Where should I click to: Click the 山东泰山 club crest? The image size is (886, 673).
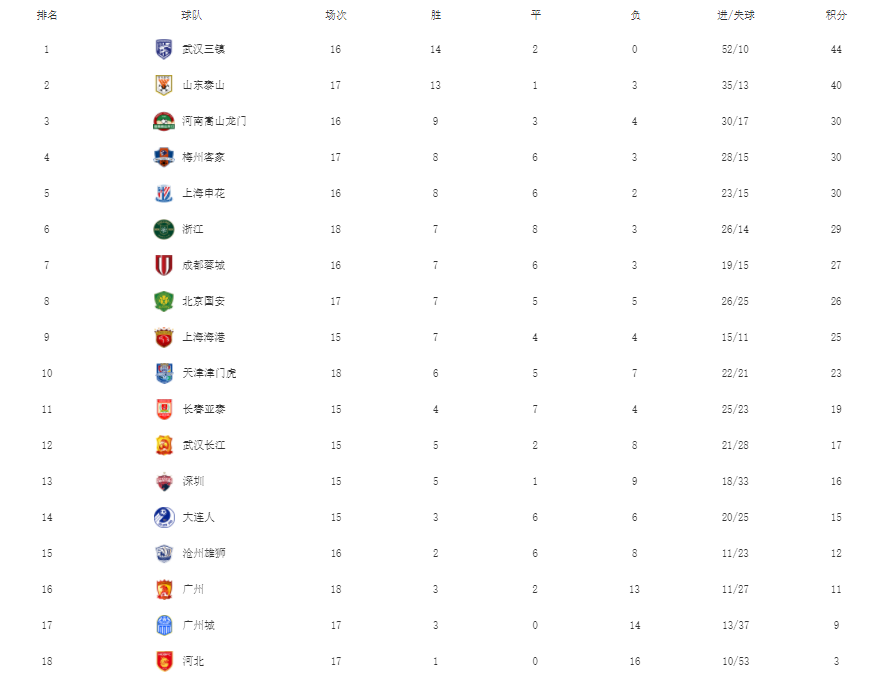[164, 85]
